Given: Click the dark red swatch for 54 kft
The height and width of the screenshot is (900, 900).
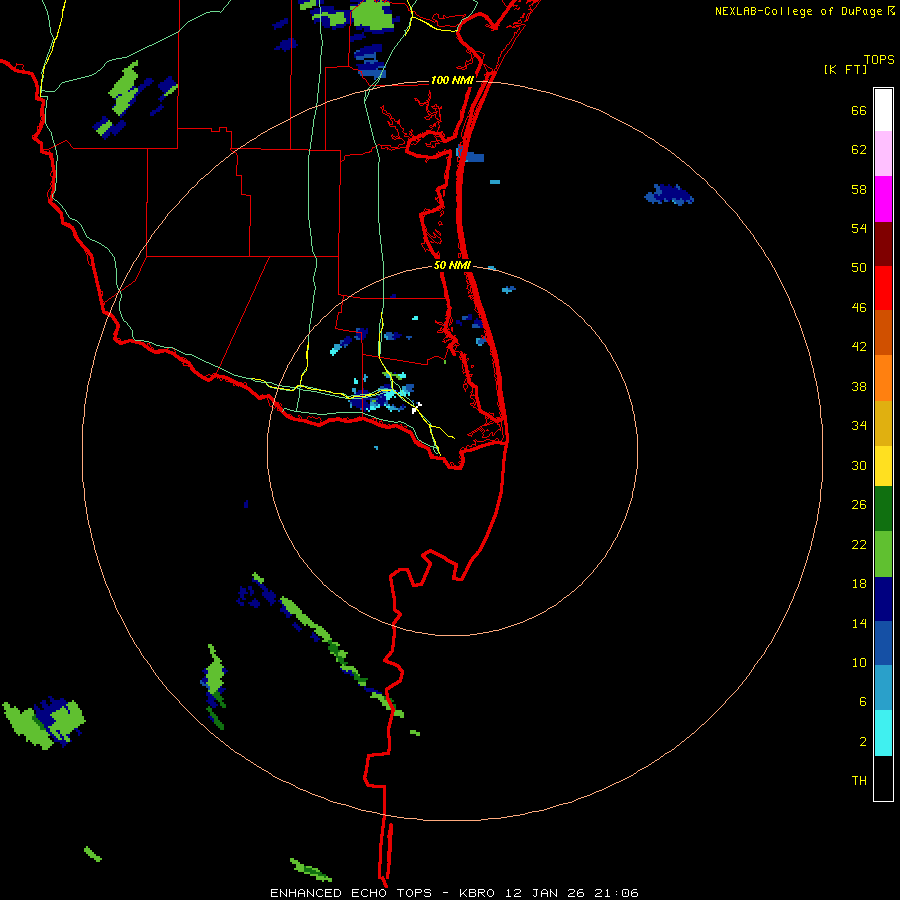Looking at the screenshot, I should [x=883, y=244].
